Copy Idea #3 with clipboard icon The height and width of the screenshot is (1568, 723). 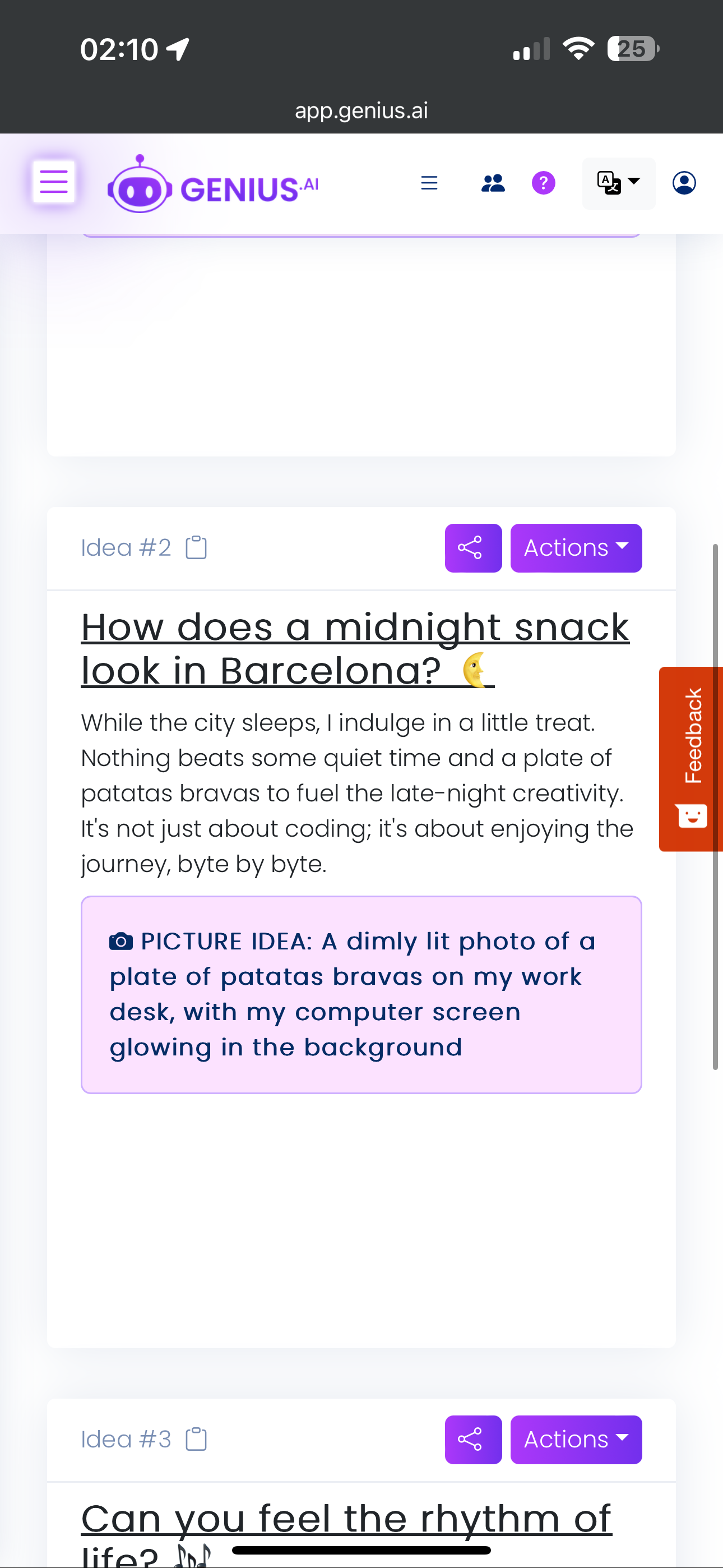coord(196,1440)
